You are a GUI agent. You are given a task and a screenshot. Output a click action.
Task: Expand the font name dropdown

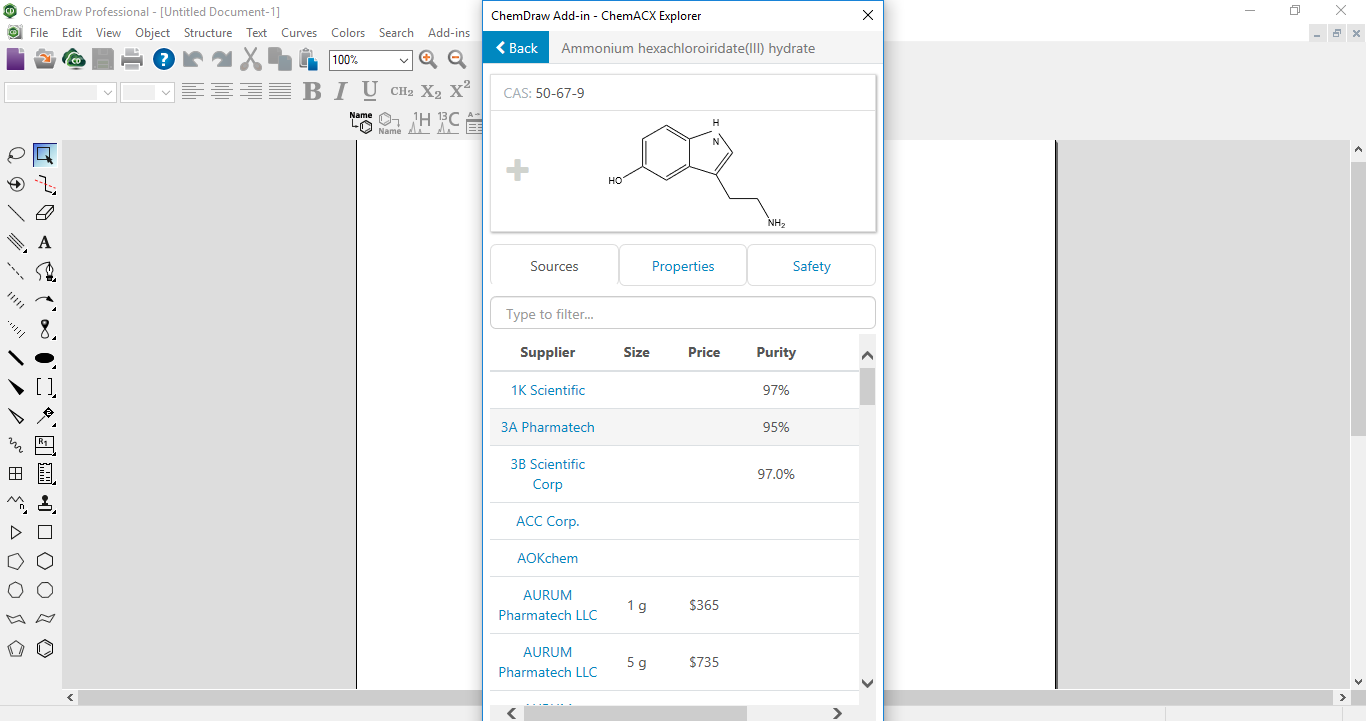tap(108, 93)
